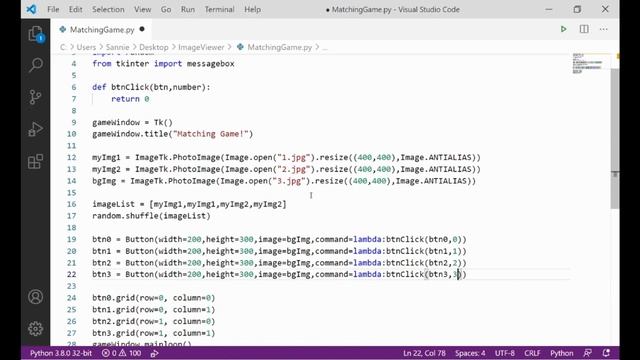Open the Run menu

click(188, 9)
